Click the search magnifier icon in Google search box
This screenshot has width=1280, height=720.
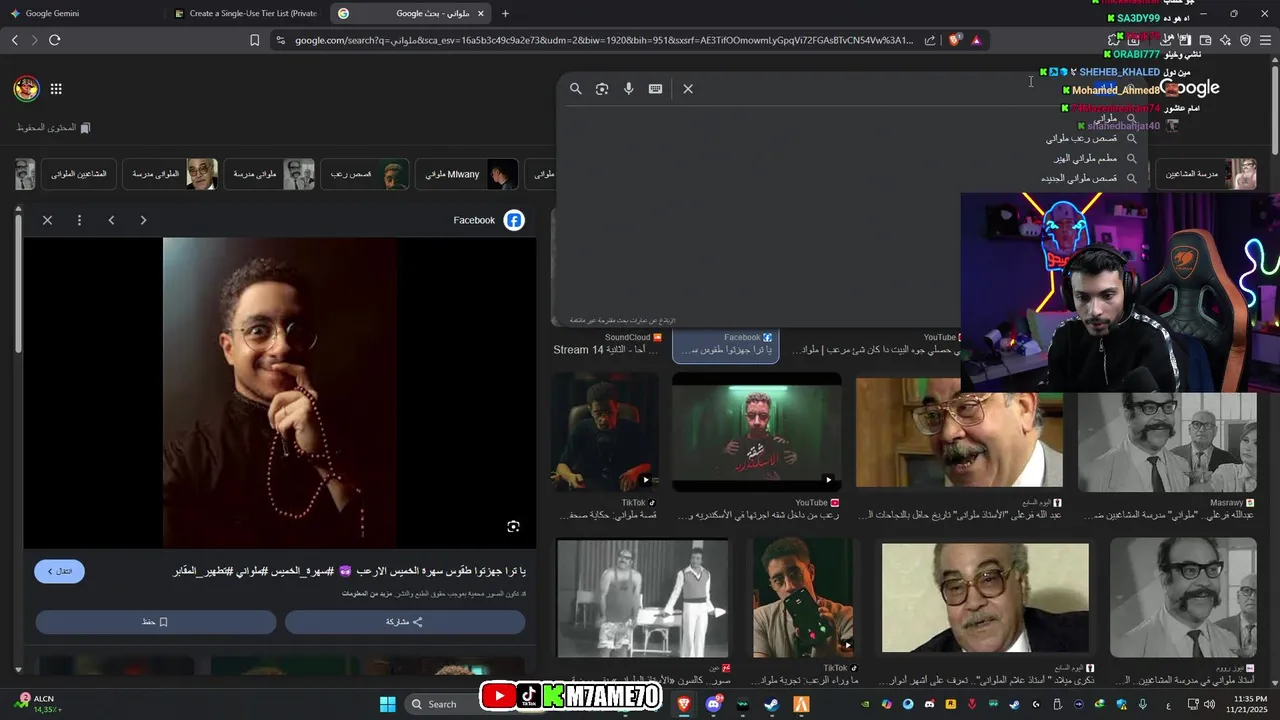tap(576, 89)
